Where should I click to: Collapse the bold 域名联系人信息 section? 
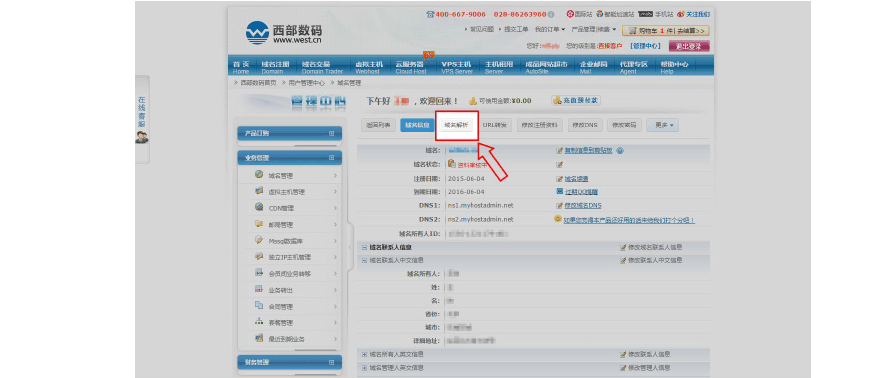point(364,248)
